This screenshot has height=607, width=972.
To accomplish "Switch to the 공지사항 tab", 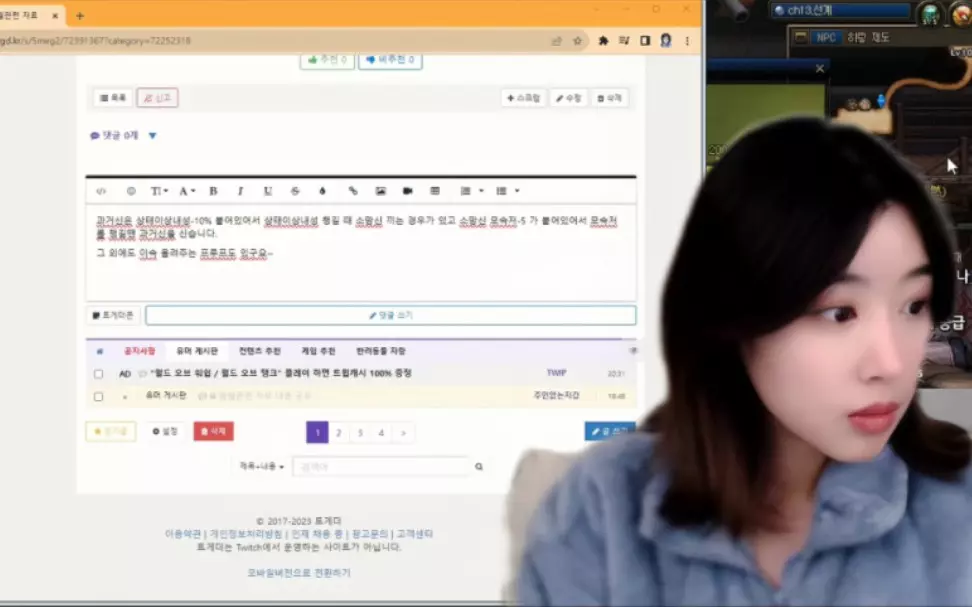I will point(139,351).
